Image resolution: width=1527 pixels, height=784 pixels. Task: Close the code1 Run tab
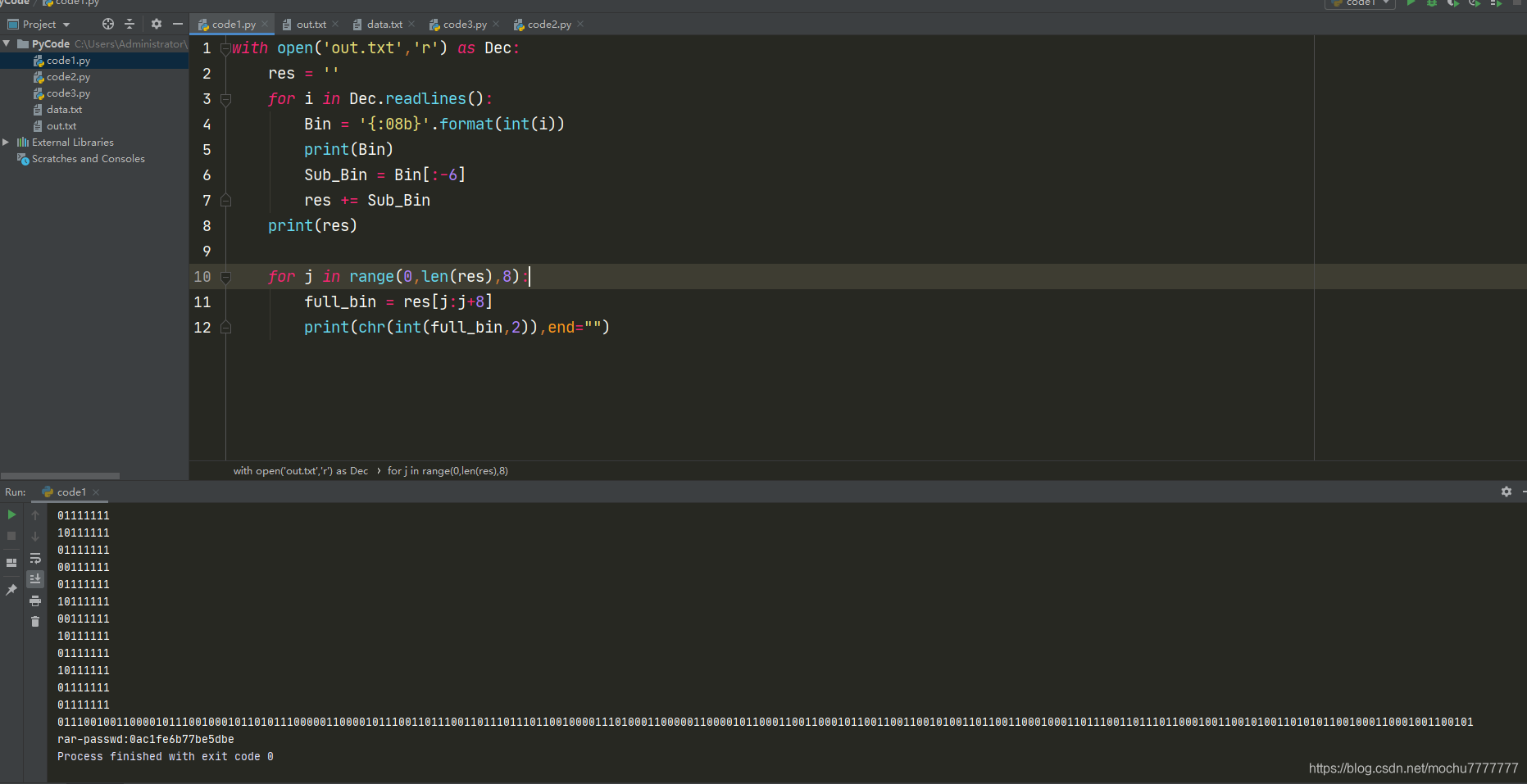coord(96,492)
